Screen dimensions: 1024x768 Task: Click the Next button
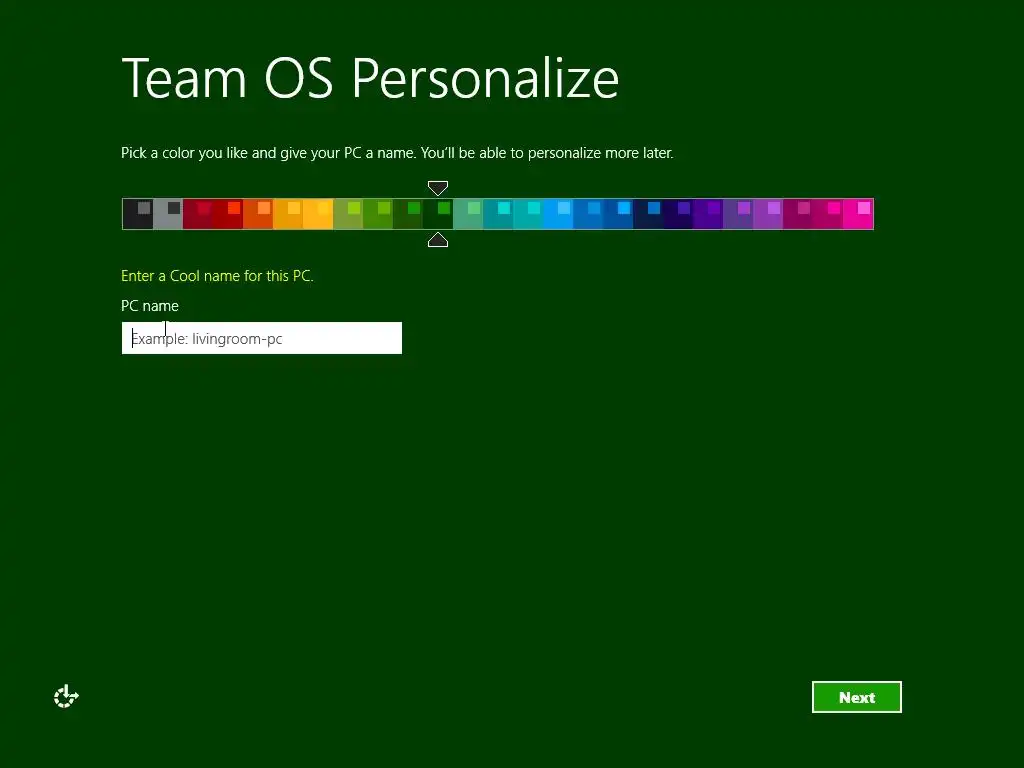point(856,697)
